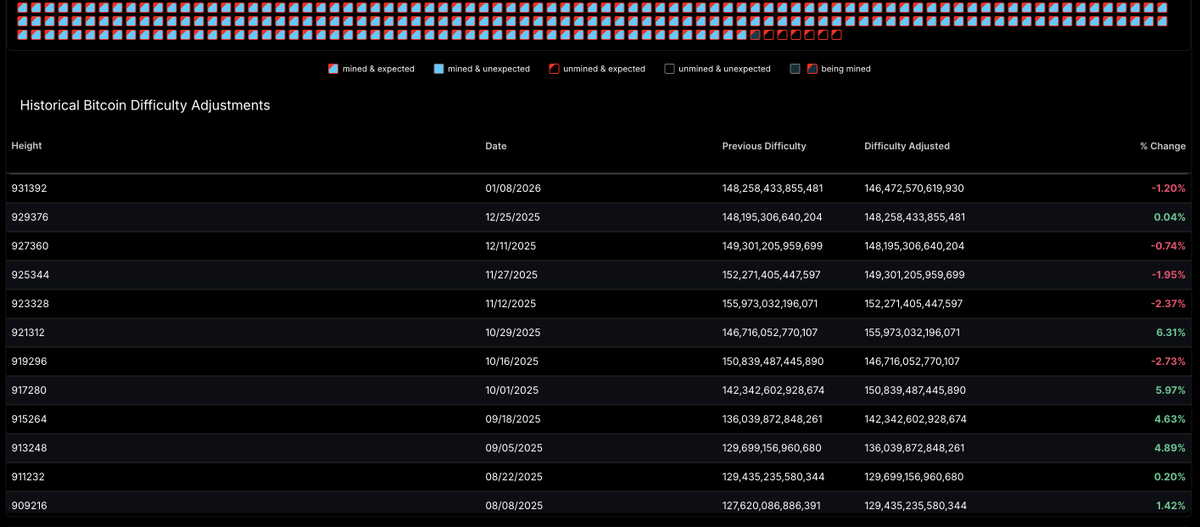Click the date 11/12/2025
1200x527 pixels.
click(511, 304)
